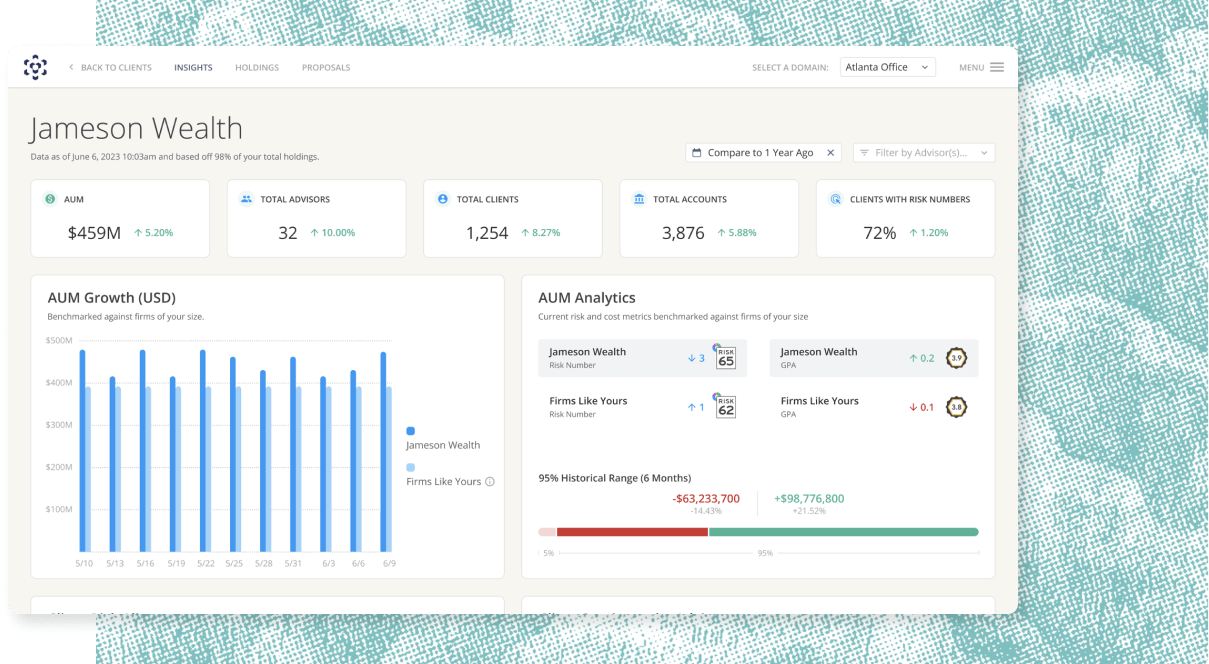Remove the Compare to 1 Year Ago filter
The width and height of the screenshot is (1209, 664).
pos(830,153)
